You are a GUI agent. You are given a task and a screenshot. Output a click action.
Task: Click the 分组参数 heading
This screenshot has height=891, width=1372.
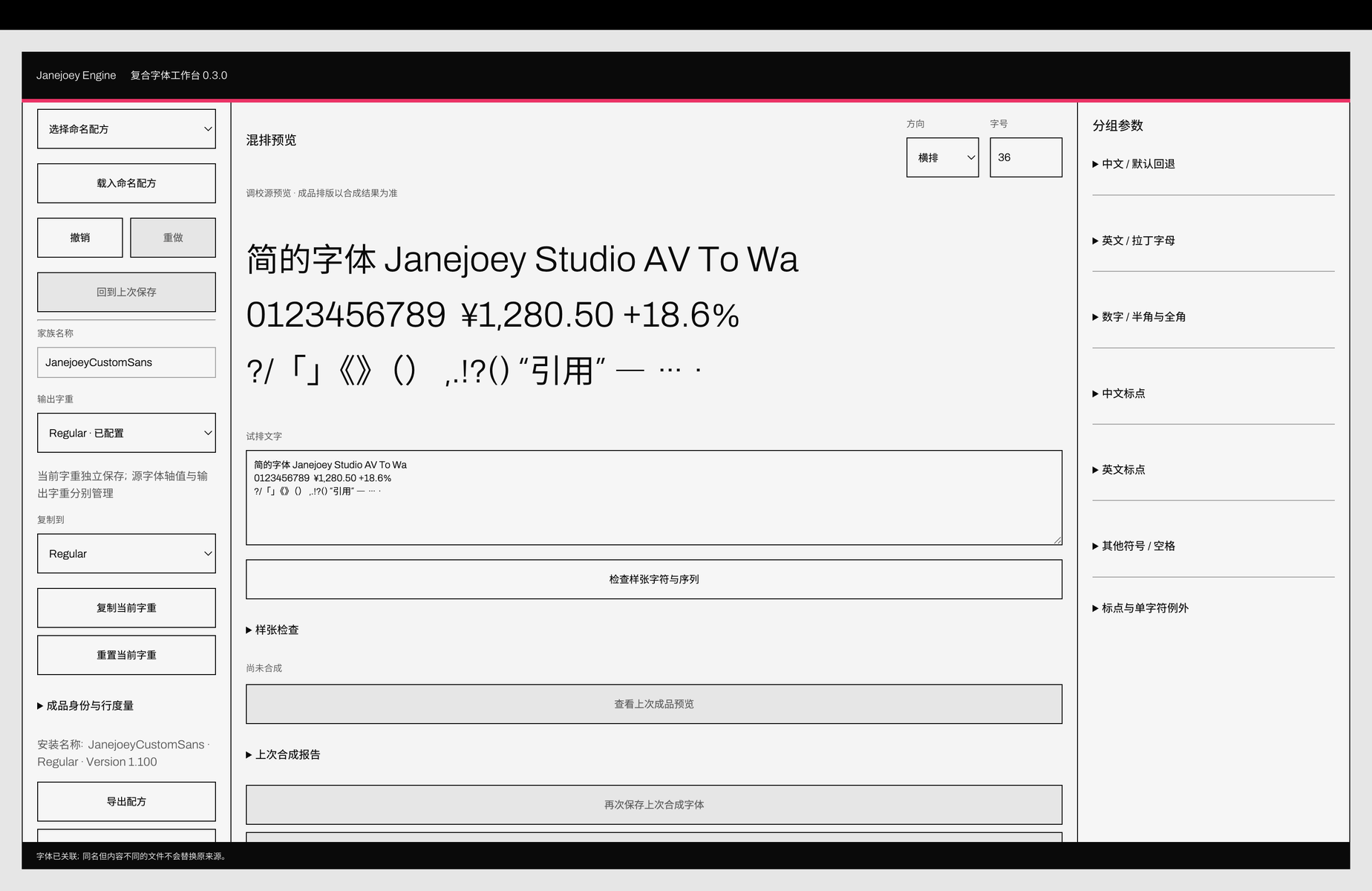click(1117, 125)
